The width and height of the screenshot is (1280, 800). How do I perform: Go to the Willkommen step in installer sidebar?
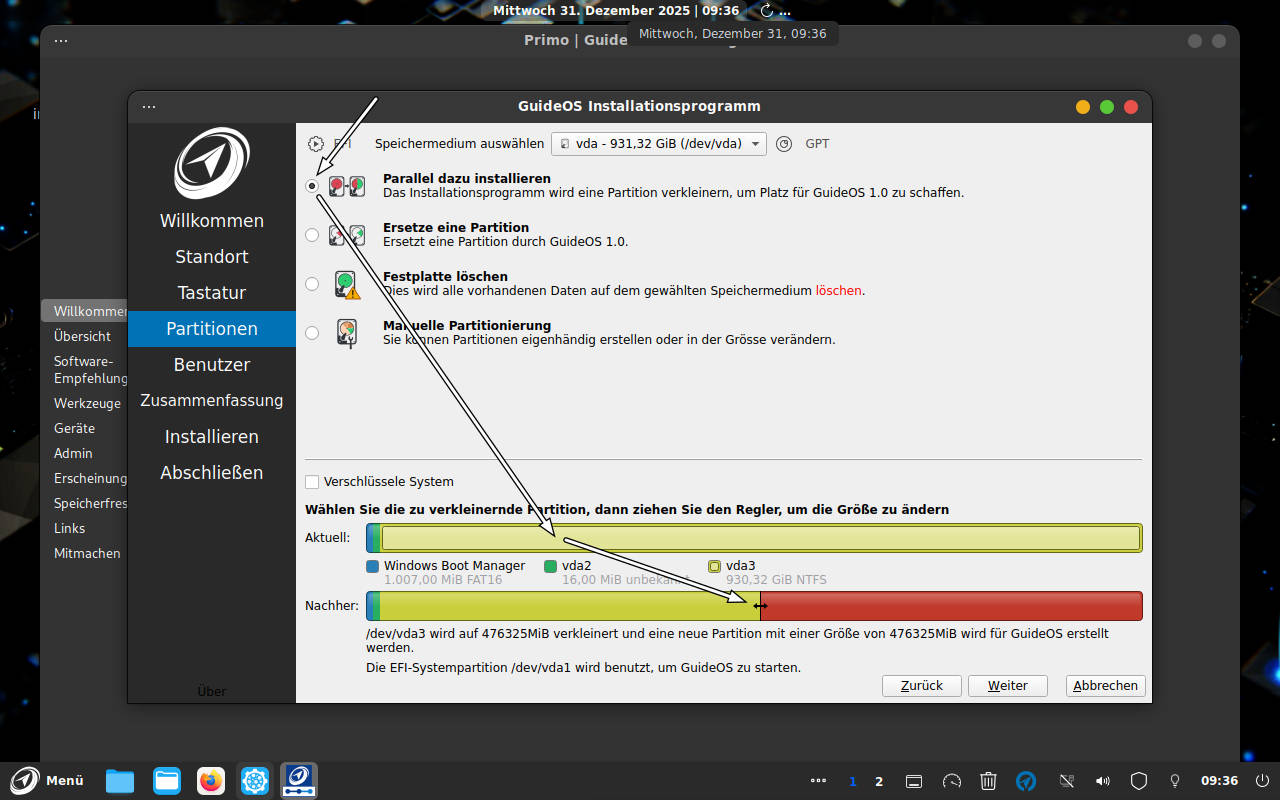(x=212, y=221)
